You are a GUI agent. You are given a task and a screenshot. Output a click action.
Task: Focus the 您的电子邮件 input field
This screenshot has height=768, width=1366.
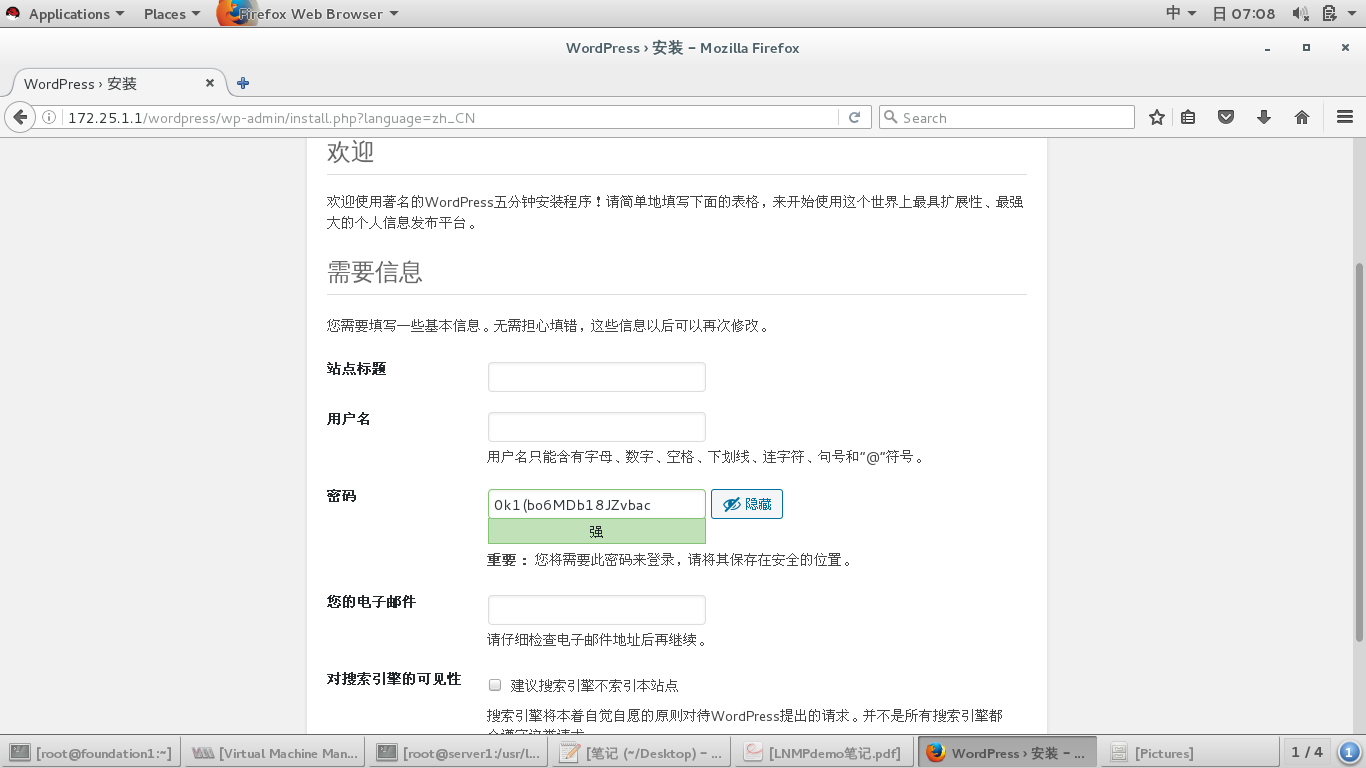point(597,610)
